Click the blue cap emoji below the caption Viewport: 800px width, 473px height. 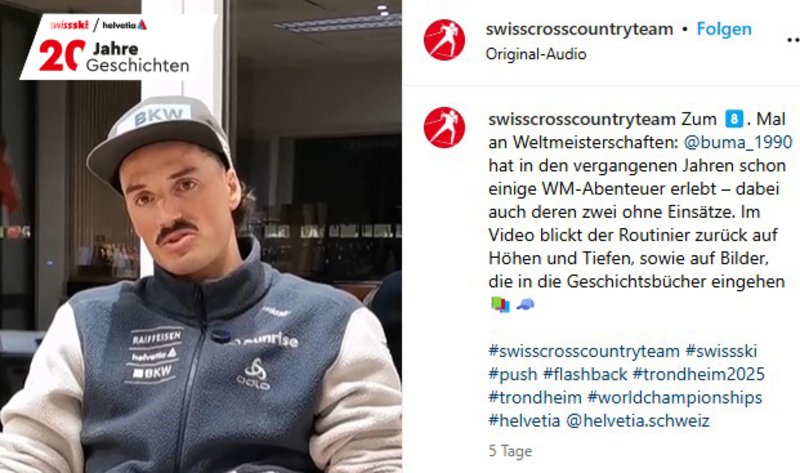(x=526, y=304)
